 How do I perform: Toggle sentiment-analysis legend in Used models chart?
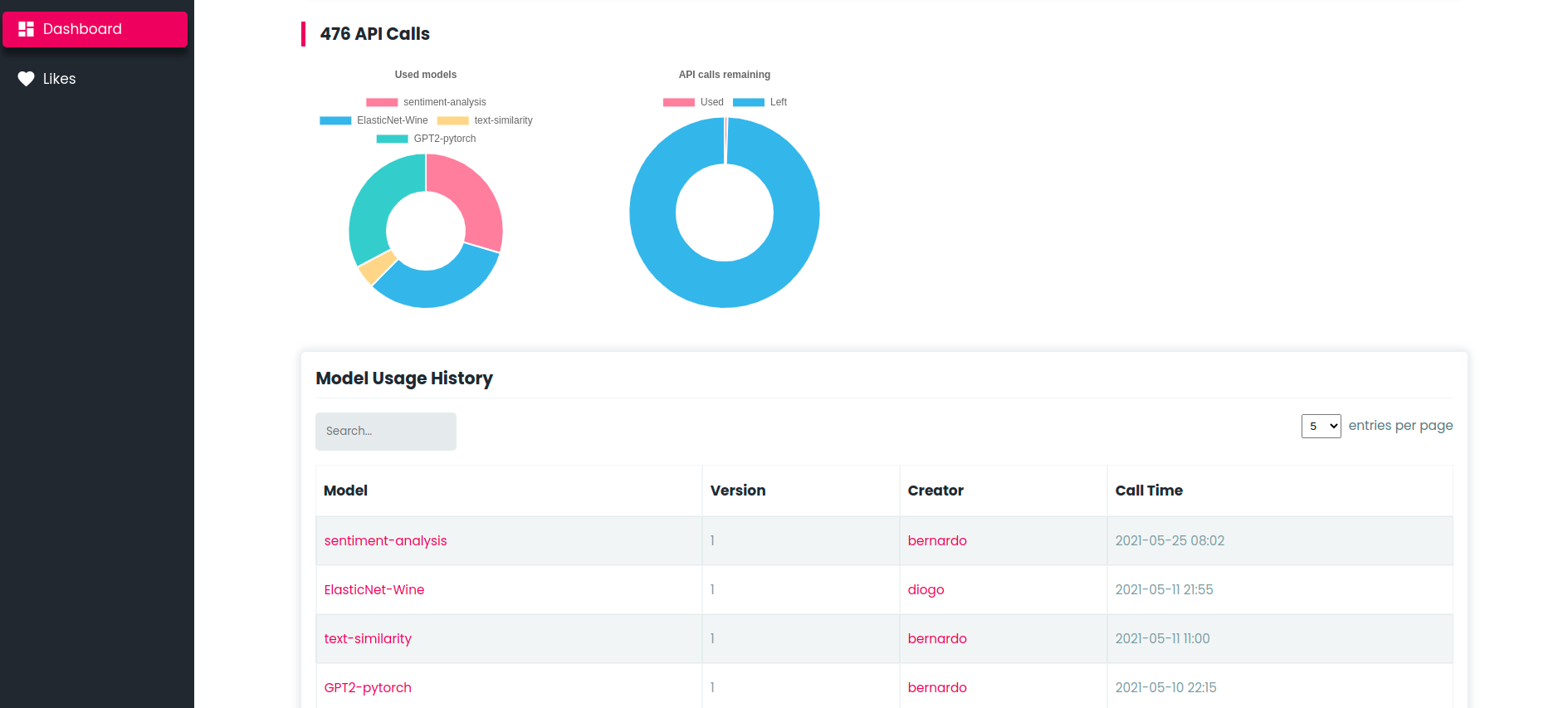click(x=426, y=102)
